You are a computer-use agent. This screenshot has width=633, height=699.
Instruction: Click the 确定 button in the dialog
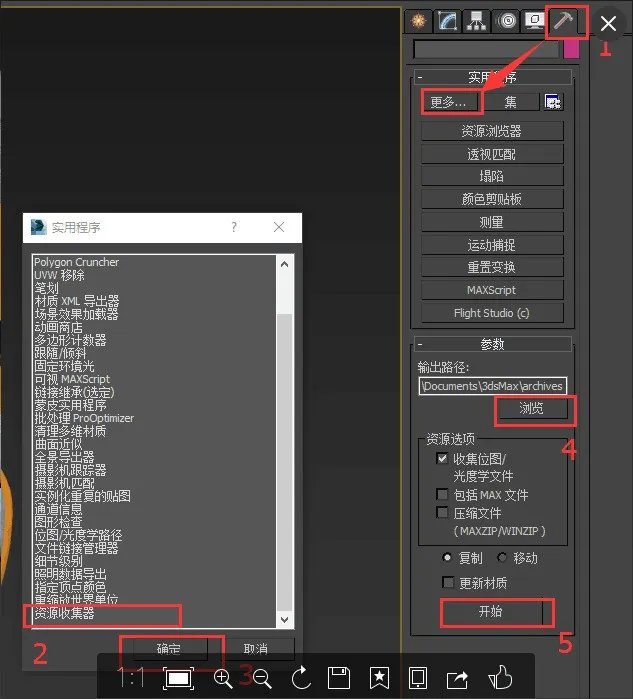[169, 649]
